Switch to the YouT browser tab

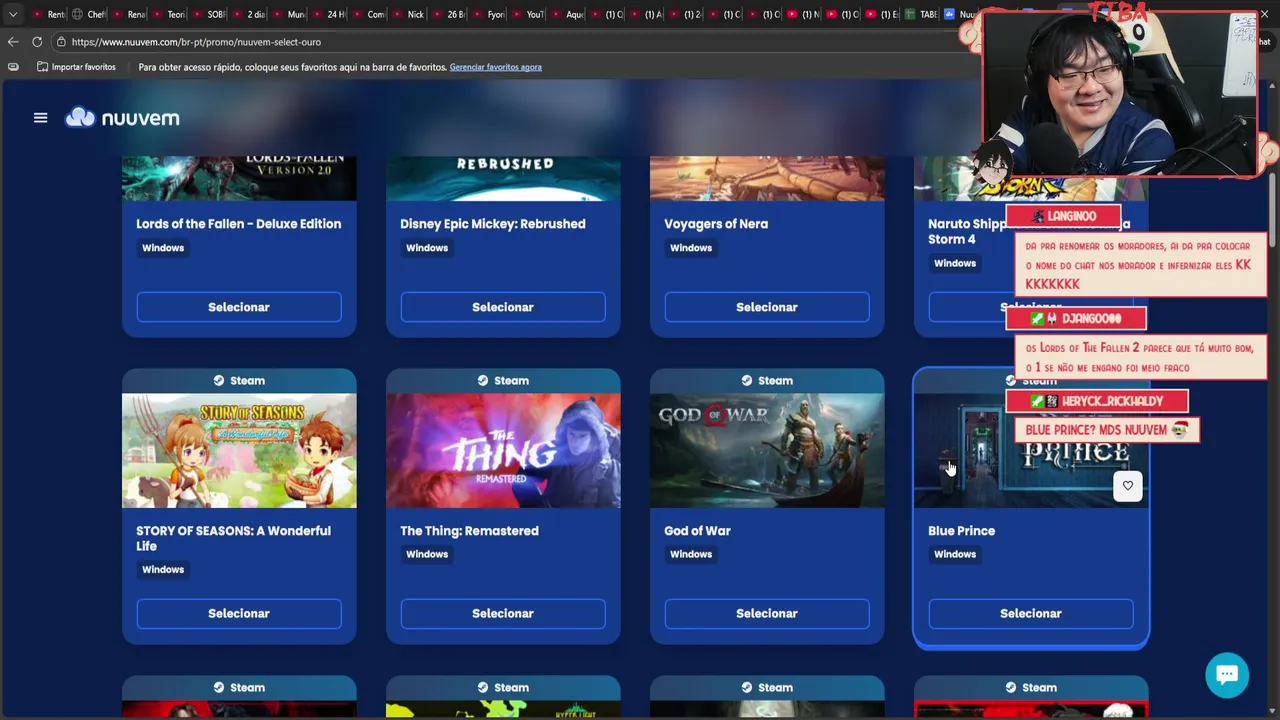[x=527, y=14]
